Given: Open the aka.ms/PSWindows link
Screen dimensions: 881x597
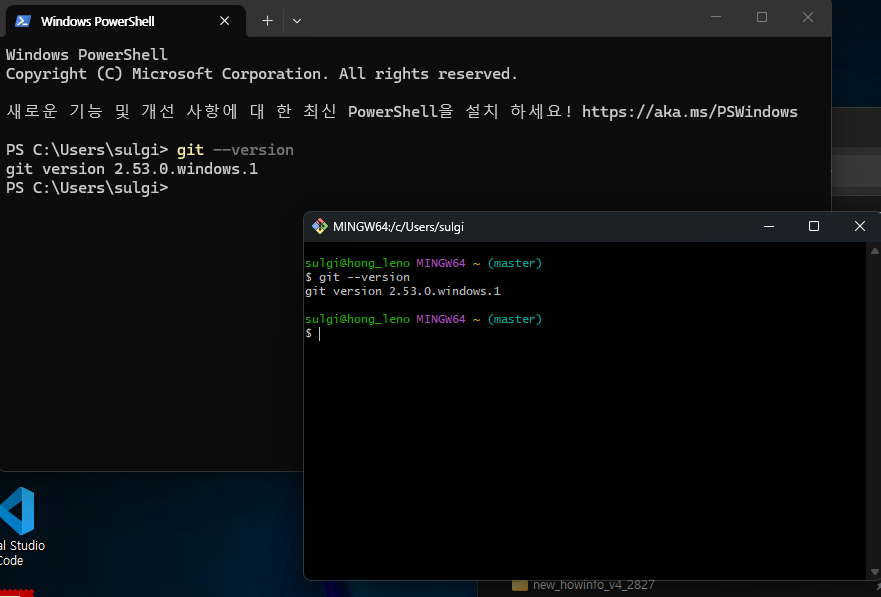Looking at the screenshot, I should point(689,112).
